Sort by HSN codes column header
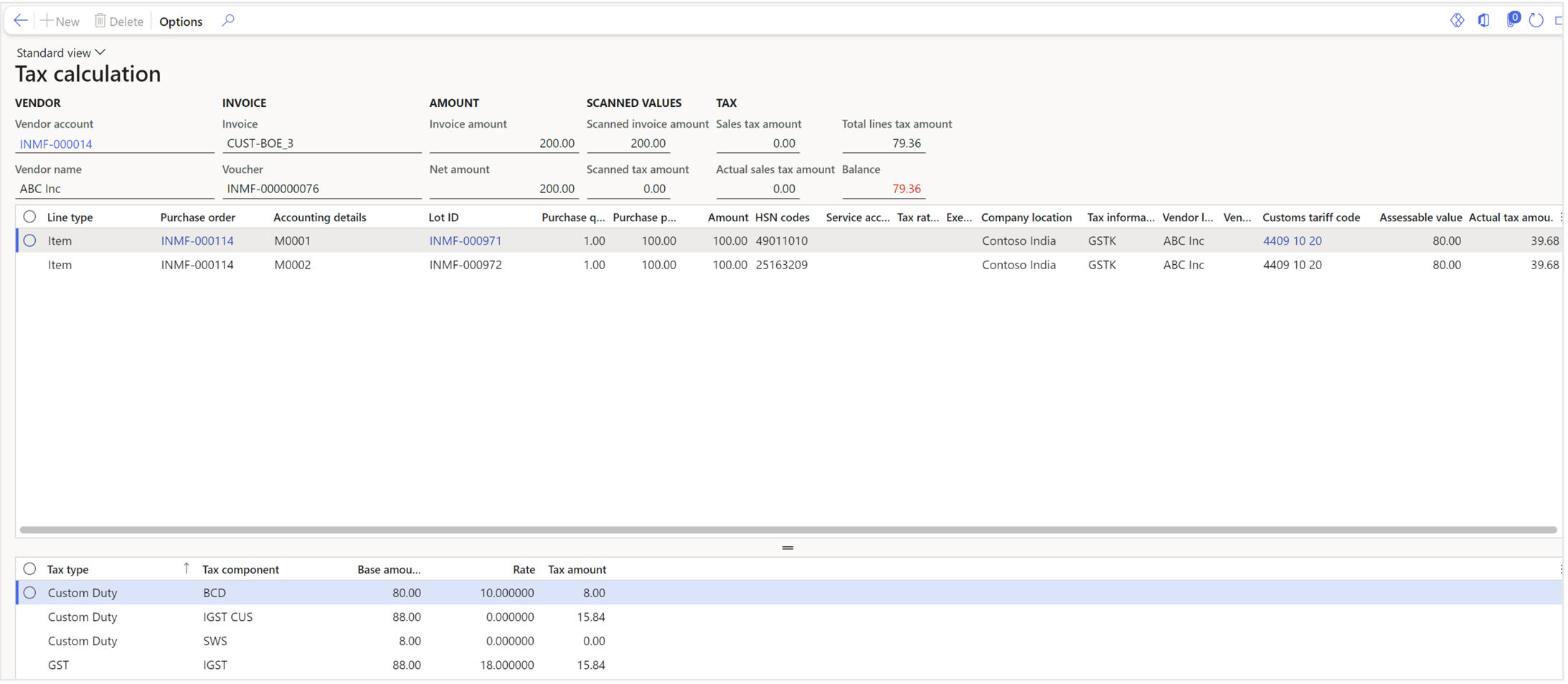 [782, 217]
